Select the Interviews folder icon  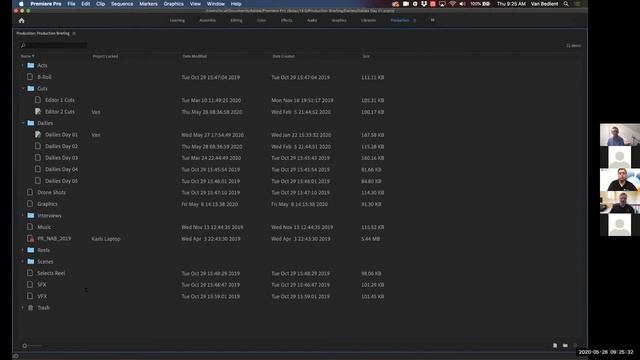click(31, 215)
